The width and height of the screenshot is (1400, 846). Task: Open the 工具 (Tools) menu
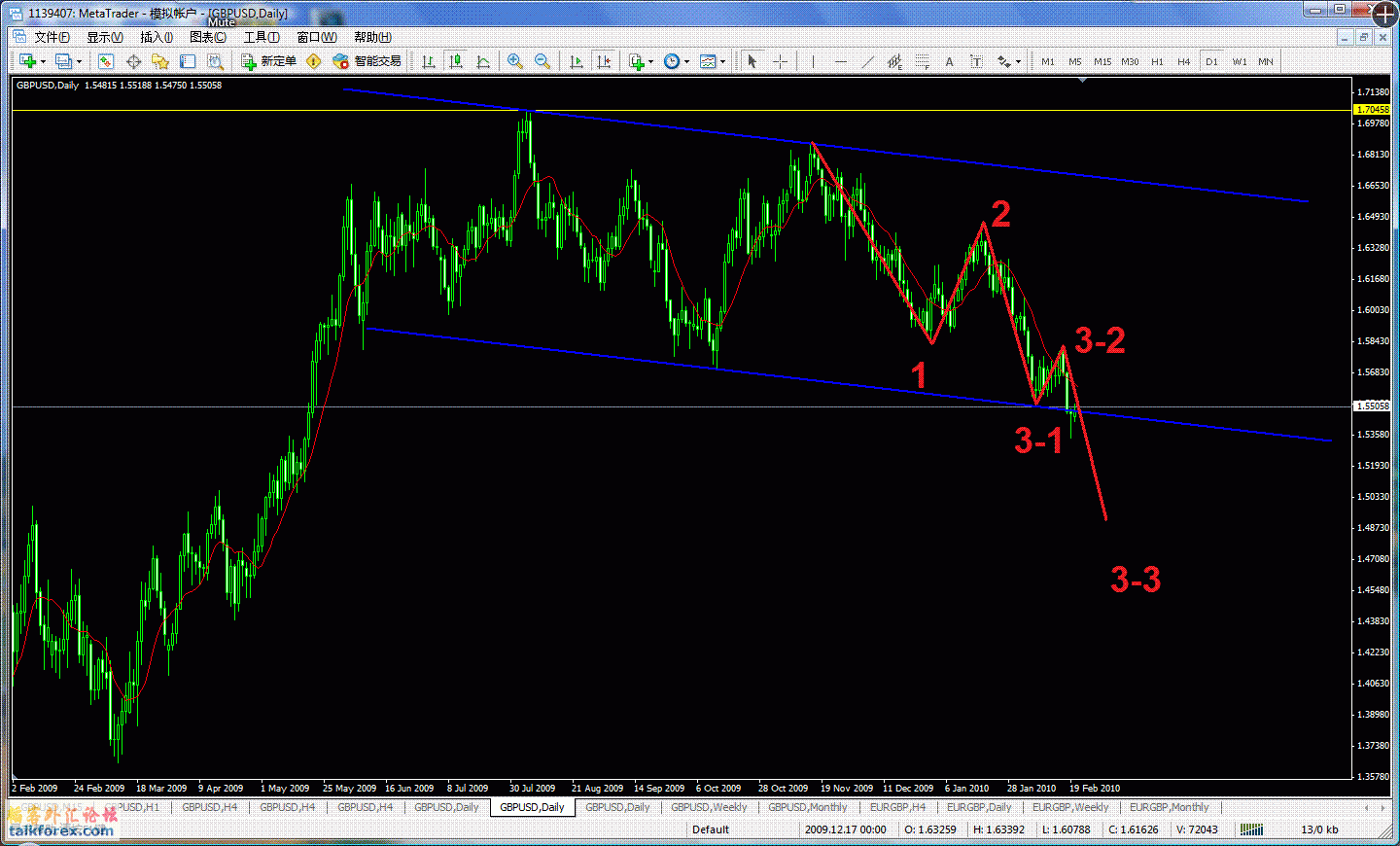click(262, 37)
